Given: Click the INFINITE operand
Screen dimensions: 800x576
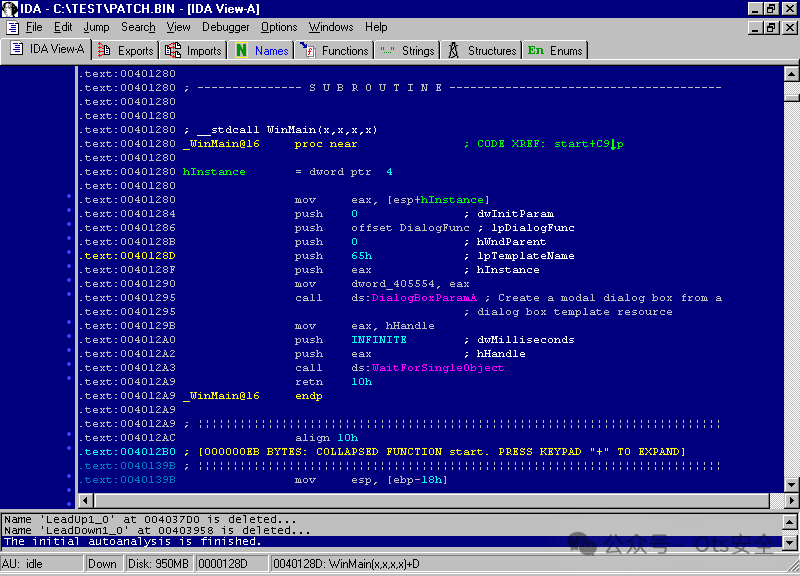Looking at the screenshot, I should click(x=379, y=340).
